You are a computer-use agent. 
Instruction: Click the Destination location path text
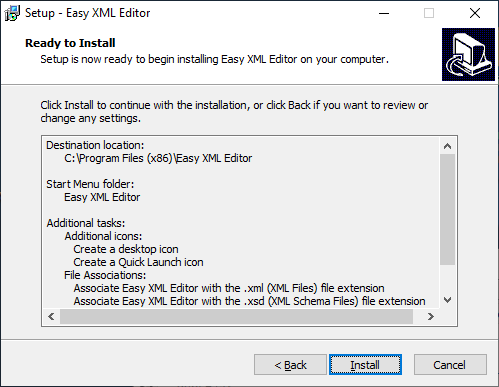[x=158, y=158]
